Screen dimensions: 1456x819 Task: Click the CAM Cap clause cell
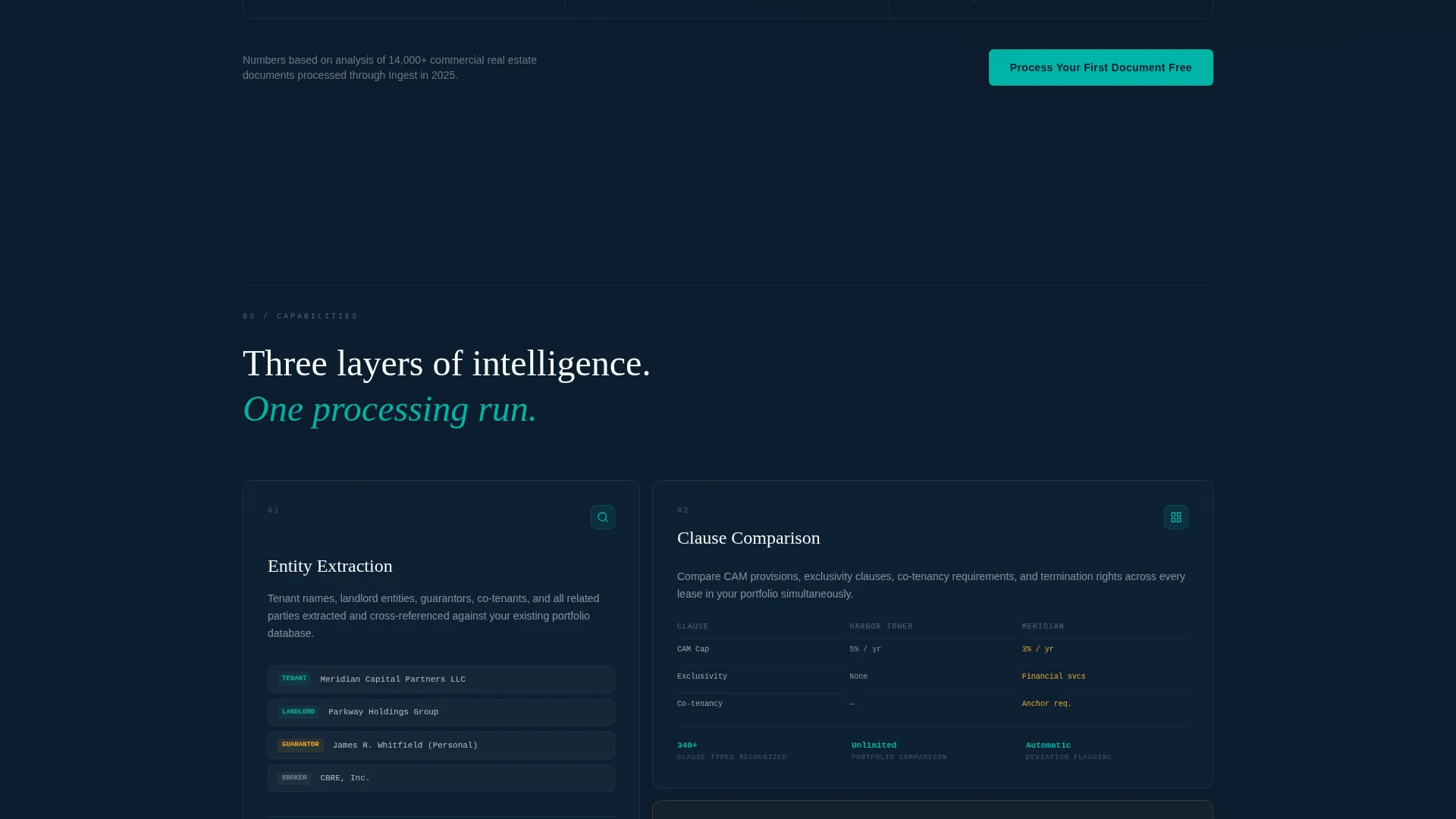coord(693,649)
